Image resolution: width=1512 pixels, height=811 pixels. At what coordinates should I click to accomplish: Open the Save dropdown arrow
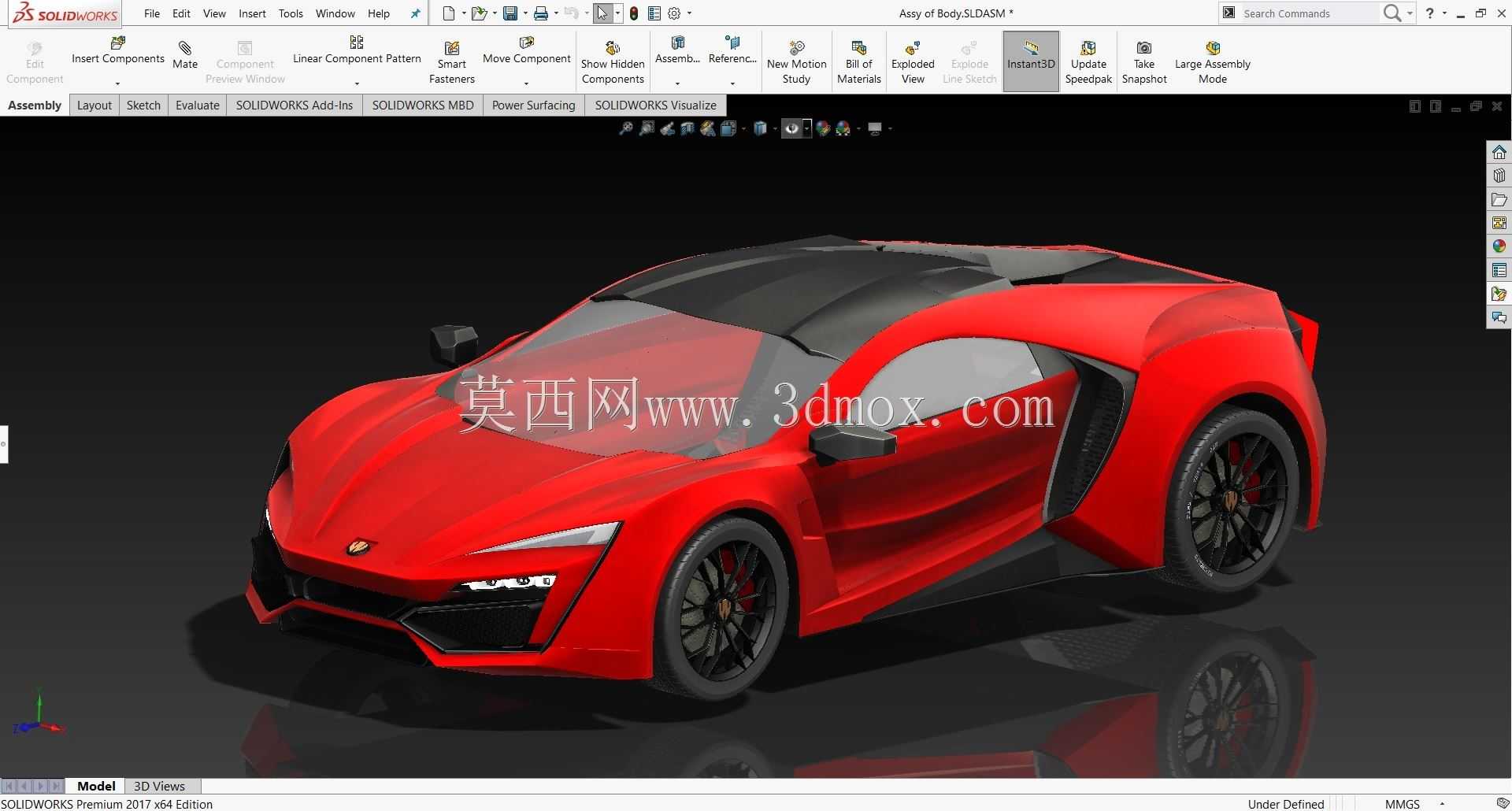(524, 13)
